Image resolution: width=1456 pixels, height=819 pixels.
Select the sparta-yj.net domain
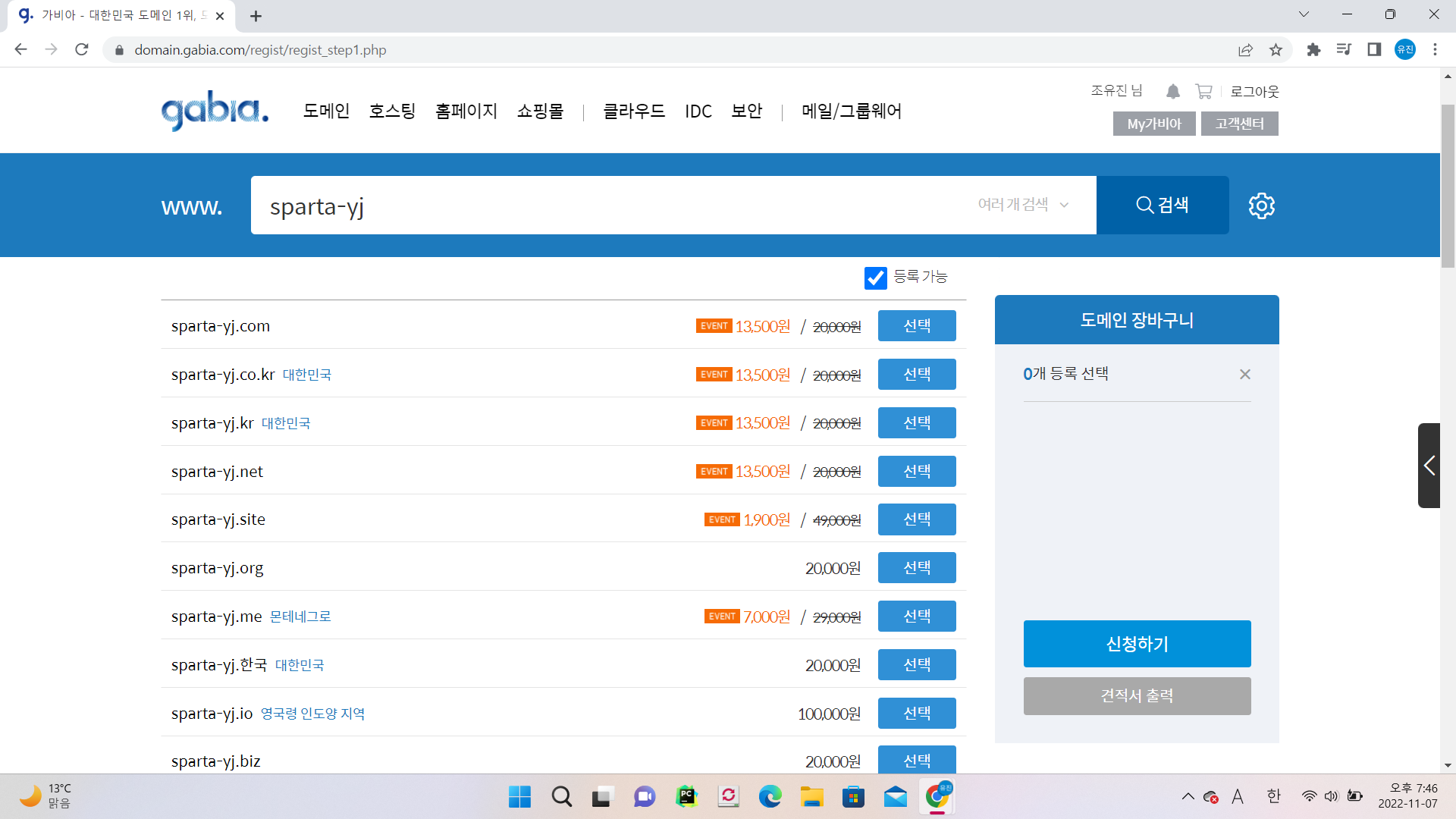coord(917,472)
